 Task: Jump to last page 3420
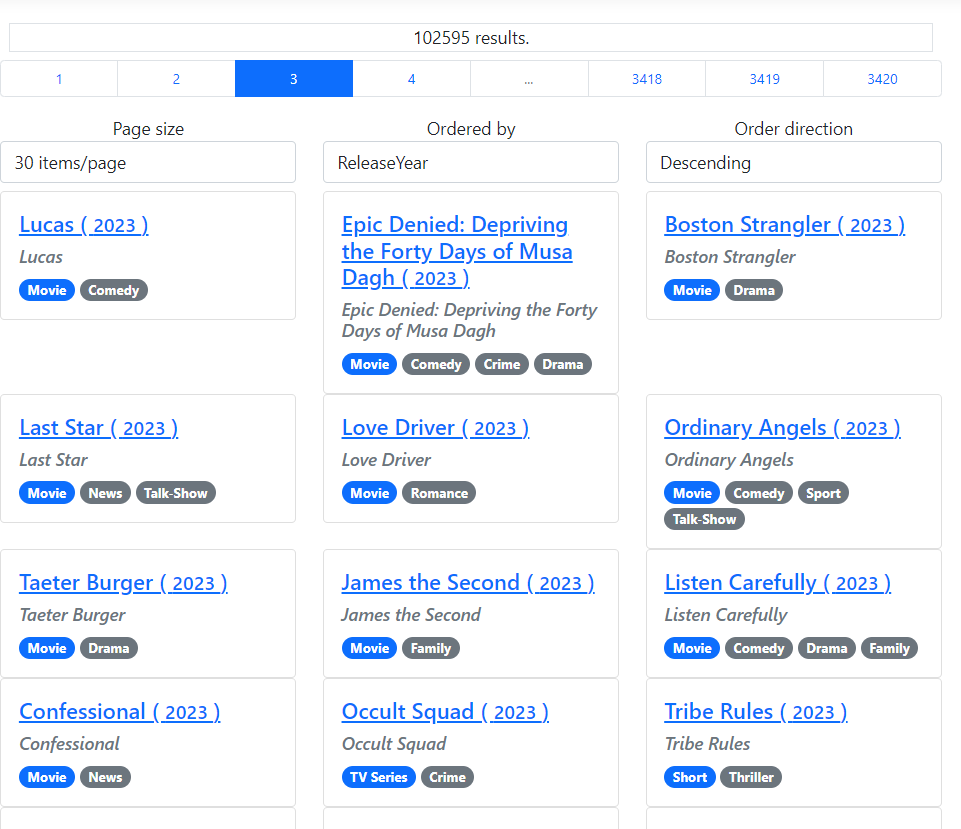pyautogui.click(x=882, y=79)
